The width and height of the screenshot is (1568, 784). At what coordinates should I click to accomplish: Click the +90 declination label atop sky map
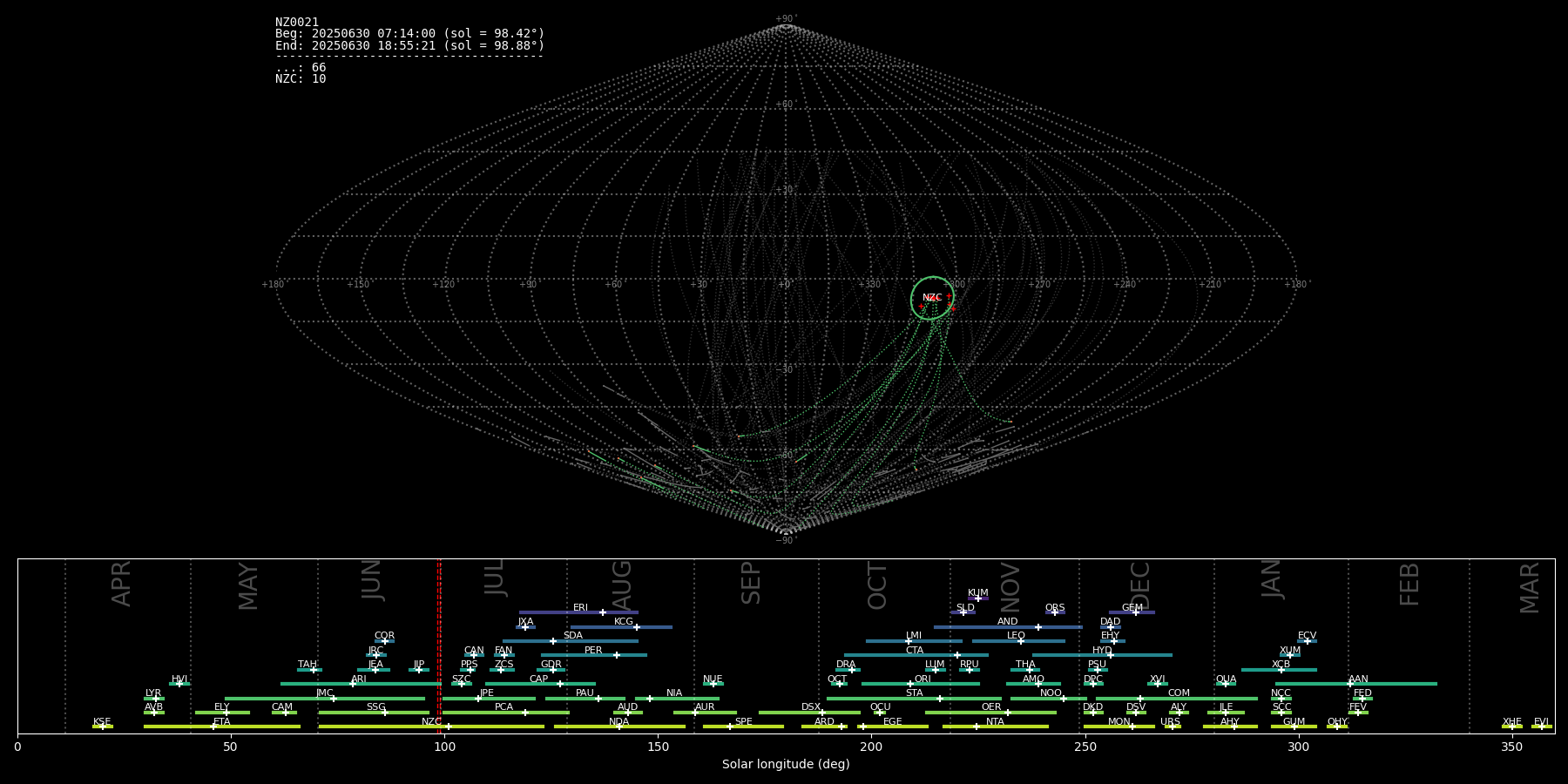(786, 18)
